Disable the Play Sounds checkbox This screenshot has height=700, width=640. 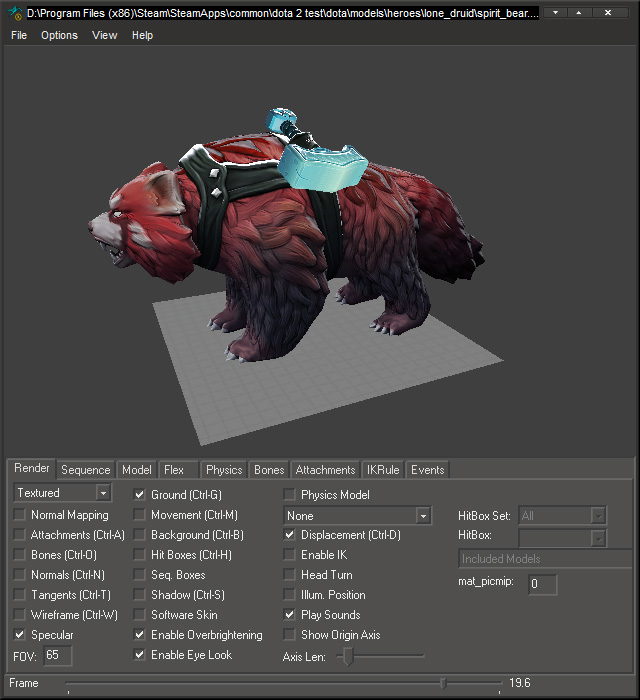290,615
